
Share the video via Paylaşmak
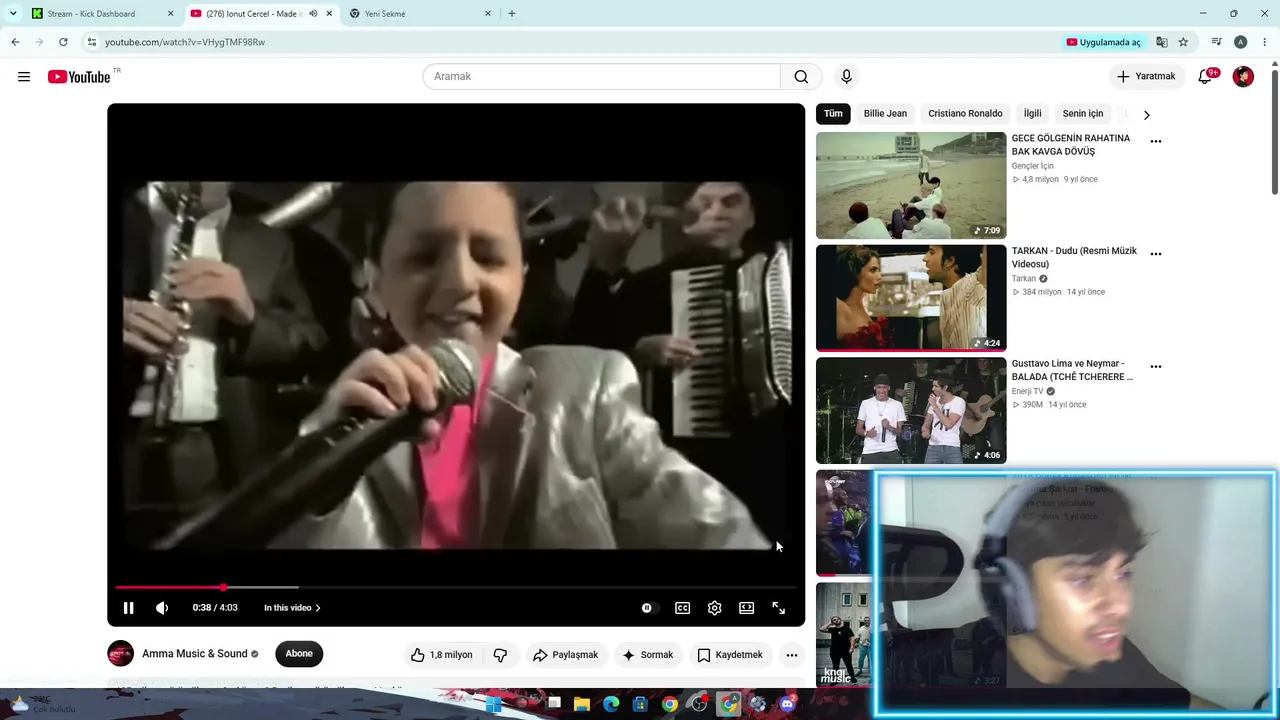(566, 655)
